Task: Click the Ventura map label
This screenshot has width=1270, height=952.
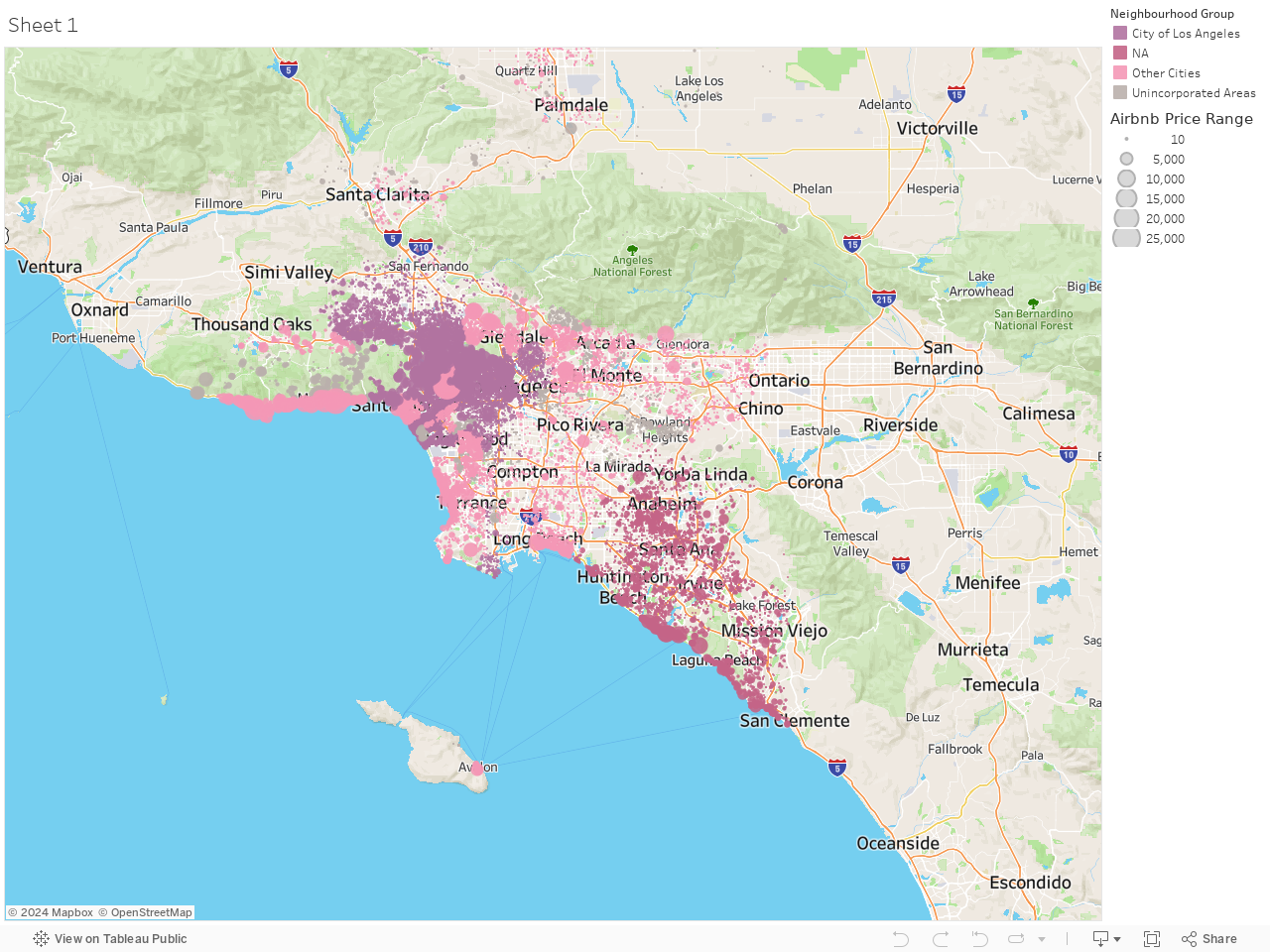Action: [50, 267]
